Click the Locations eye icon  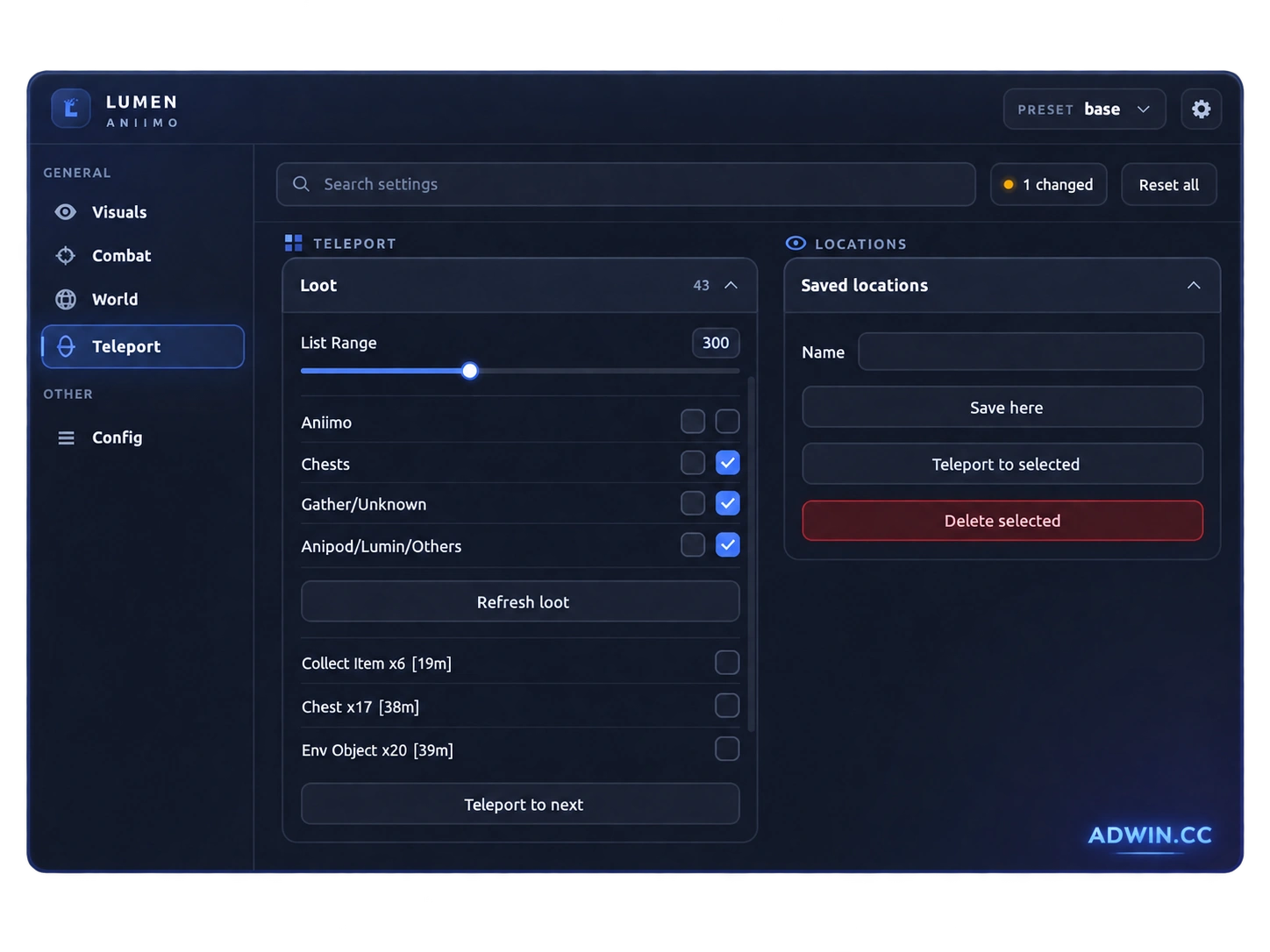tap(796, 244)
